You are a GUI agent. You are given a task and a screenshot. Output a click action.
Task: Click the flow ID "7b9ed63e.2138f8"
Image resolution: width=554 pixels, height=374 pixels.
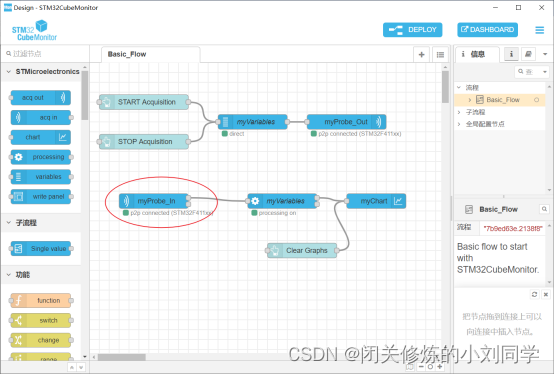(x=512, y=228)
